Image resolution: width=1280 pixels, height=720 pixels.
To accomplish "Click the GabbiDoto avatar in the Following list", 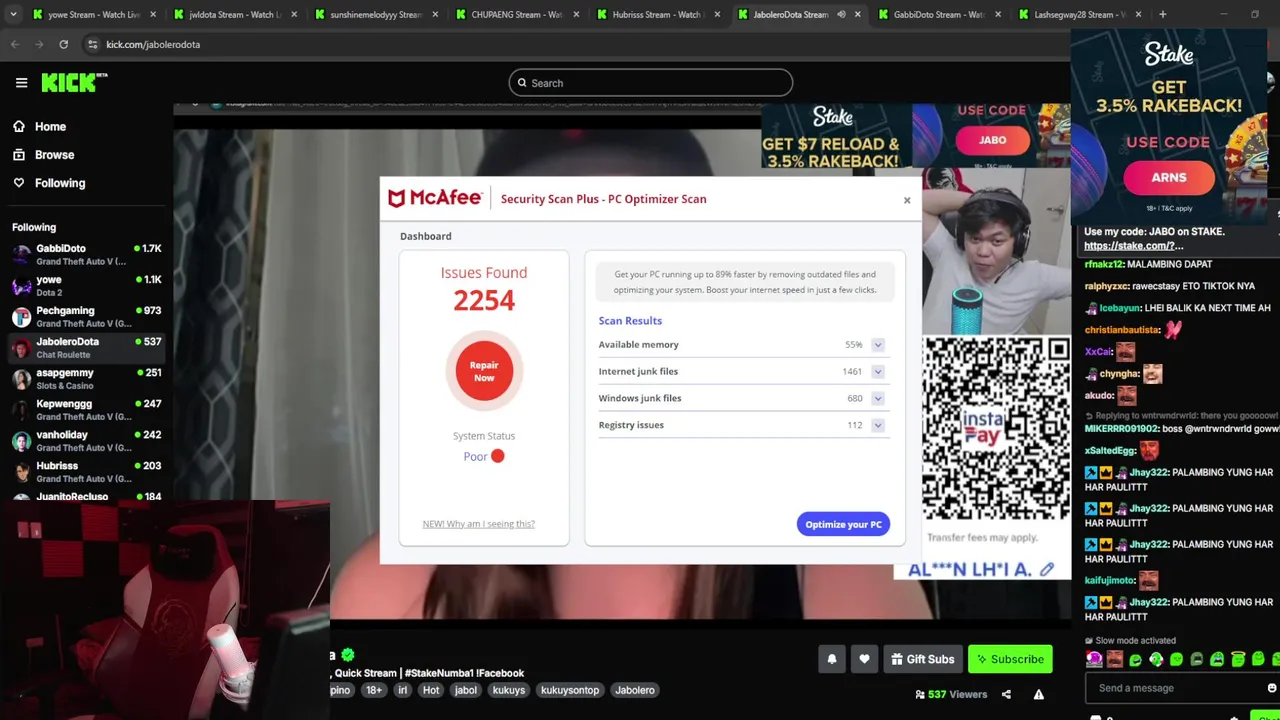I will pos(21,254).
